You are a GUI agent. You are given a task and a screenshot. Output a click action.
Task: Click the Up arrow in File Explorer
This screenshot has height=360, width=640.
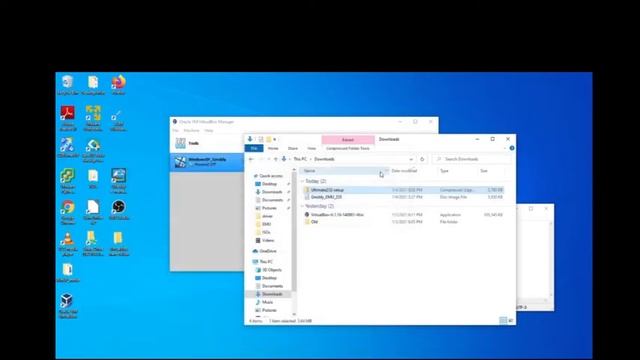[276, 159]
